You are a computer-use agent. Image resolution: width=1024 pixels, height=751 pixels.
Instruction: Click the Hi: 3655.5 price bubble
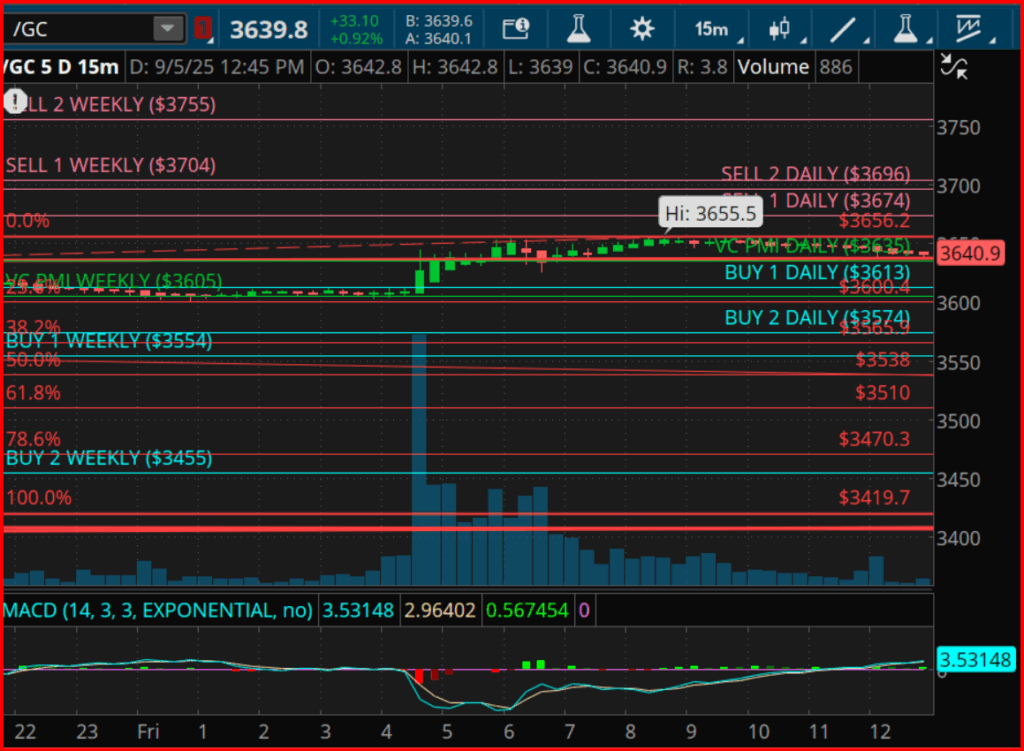710,212
